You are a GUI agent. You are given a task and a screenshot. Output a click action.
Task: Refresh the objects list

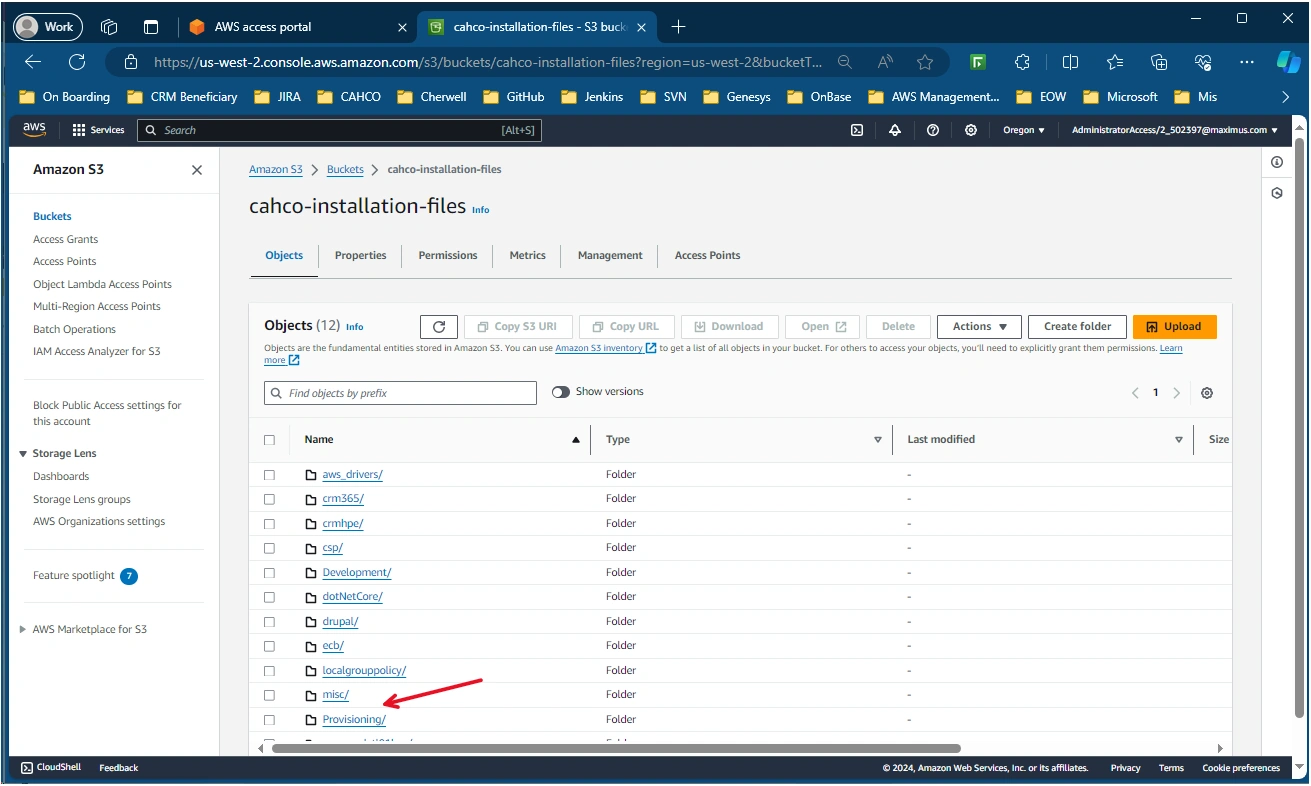pyautogui.click(x=439, y=327)
